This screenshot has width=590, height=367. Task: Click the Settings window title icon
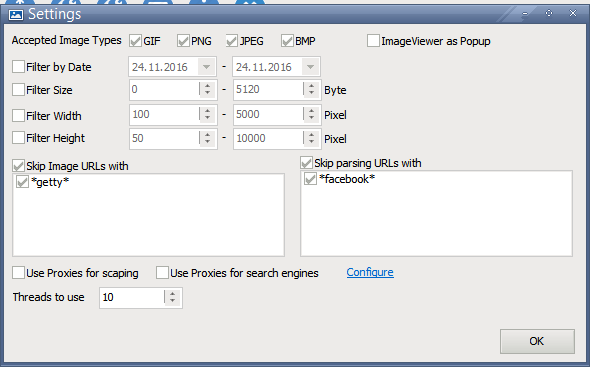click(x=16, y=15)
